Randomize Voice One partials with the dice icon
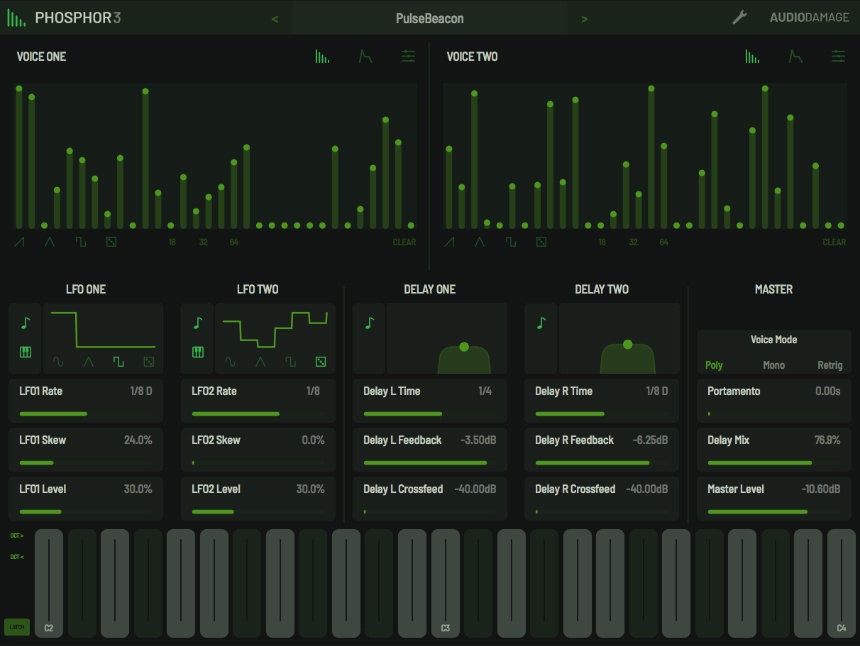860x646 pixels. (111, 240)
